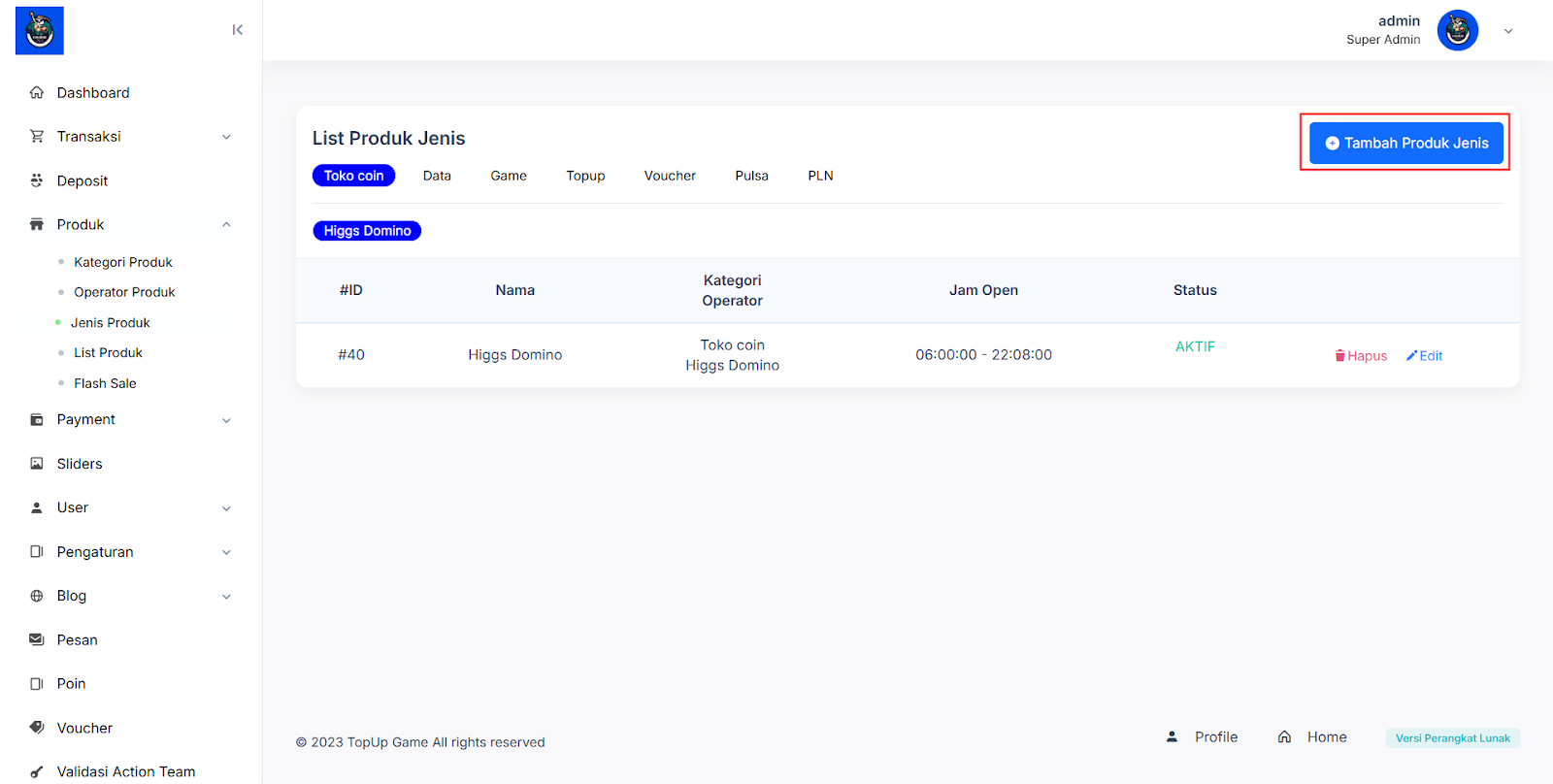1553x784 pixels.
Task: Click the pencil icon next to Edit
Action: (x=1411, y=356)
